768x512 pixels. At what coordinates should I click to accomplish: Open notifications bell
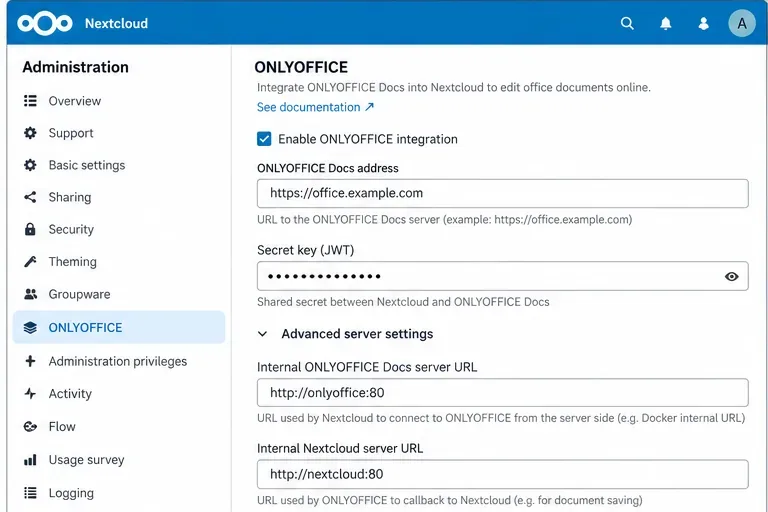[x=666, y=23]
